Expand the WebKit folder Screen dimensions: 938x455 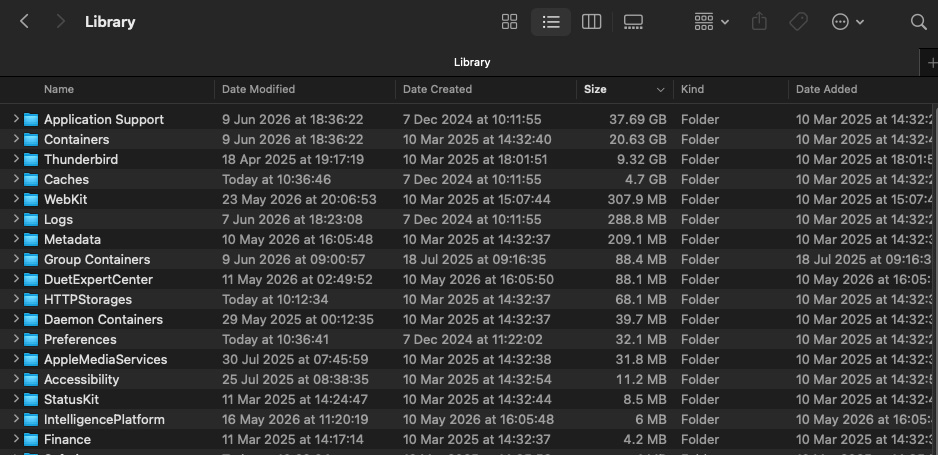(16, 200)
